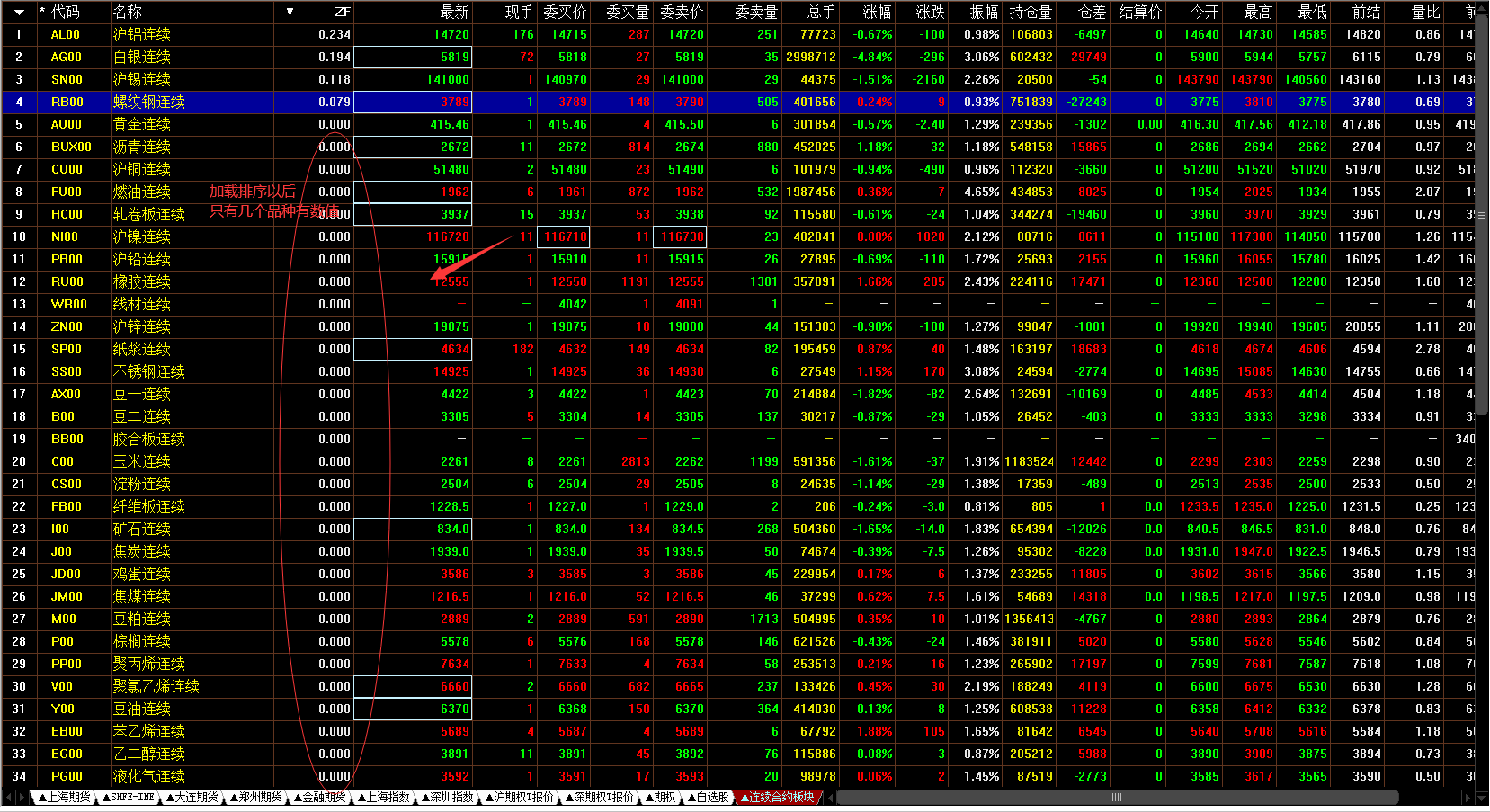Switch to the 深期权T报价 tab

[599, 797]
